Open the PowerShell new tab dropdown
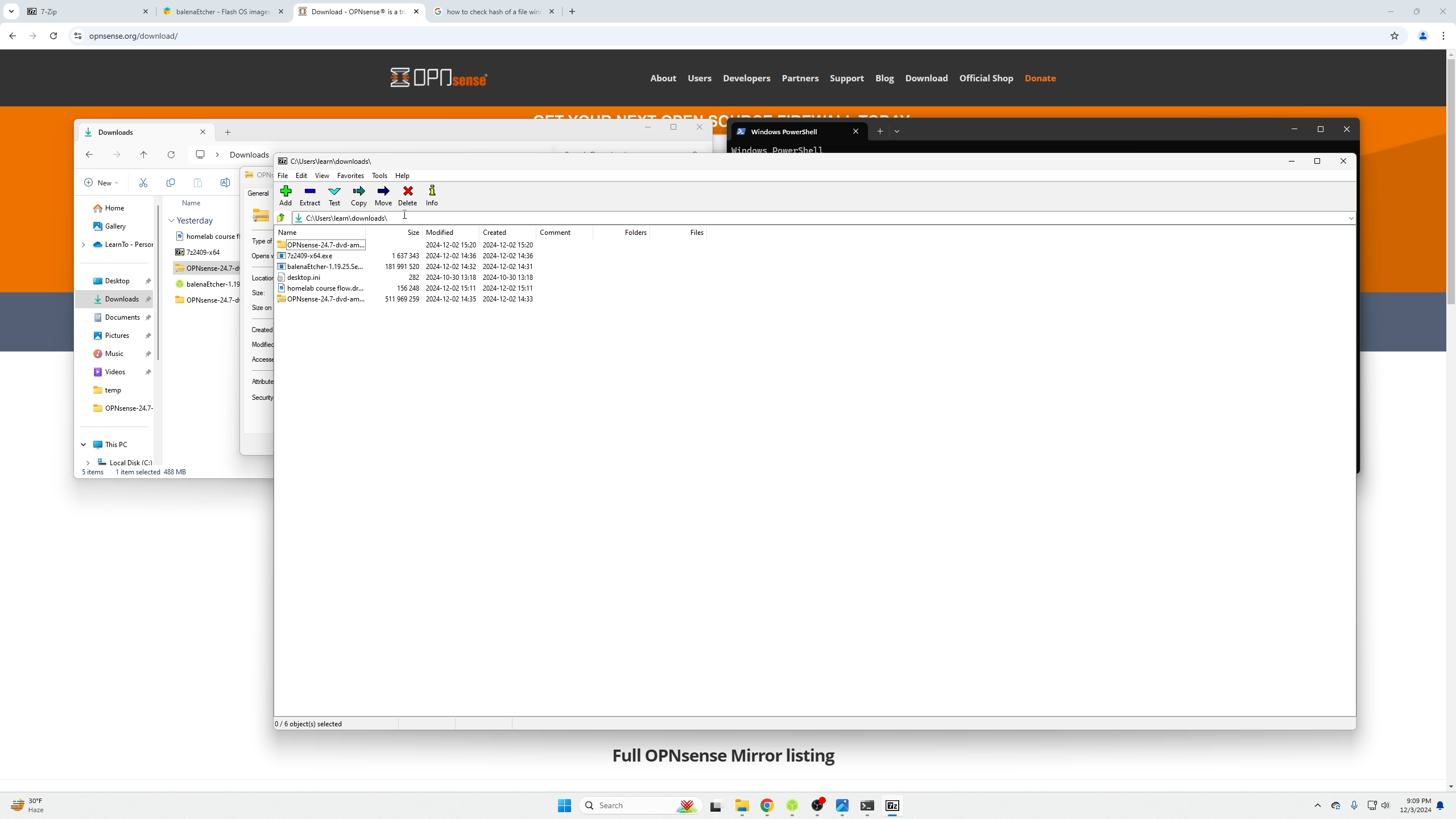Viewport: 1456px width, 819px height. click(x=897, y=131)
